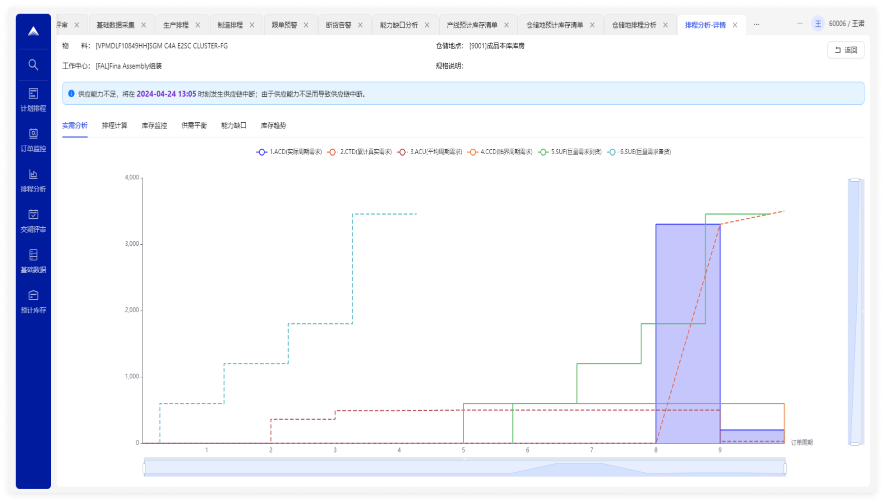883x503 pixels.
Task: Close the 断货告警 tab
Action: (360, 25)
